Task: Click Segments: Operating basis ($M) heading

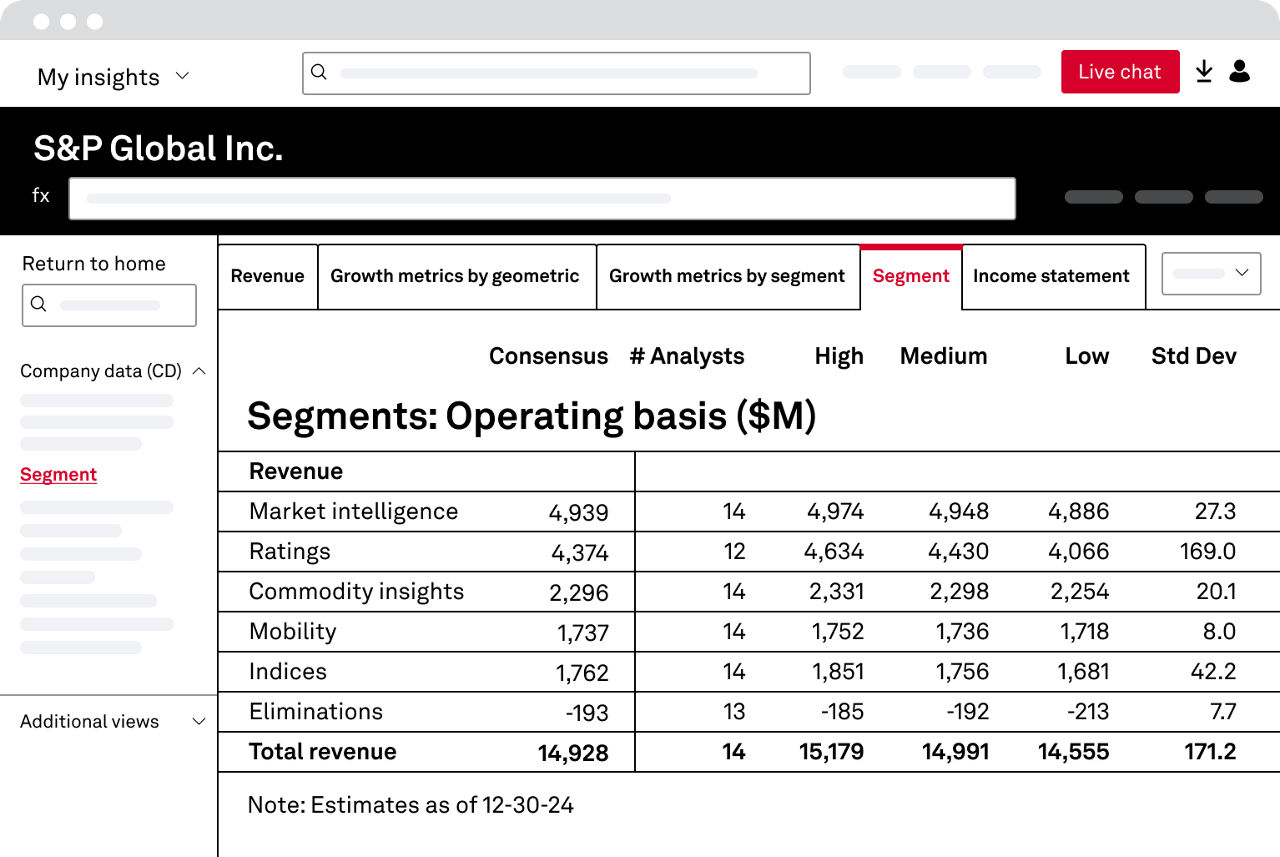Action: 532,416
